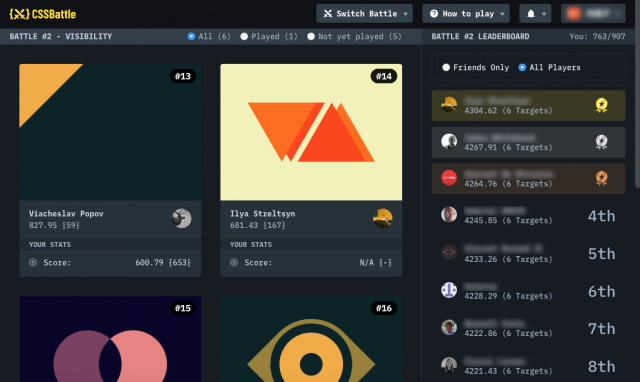Screen dimensions: 640x382
Task: Click 4233.26 (6 Targets) score text
Action: (x=508, y=259)
